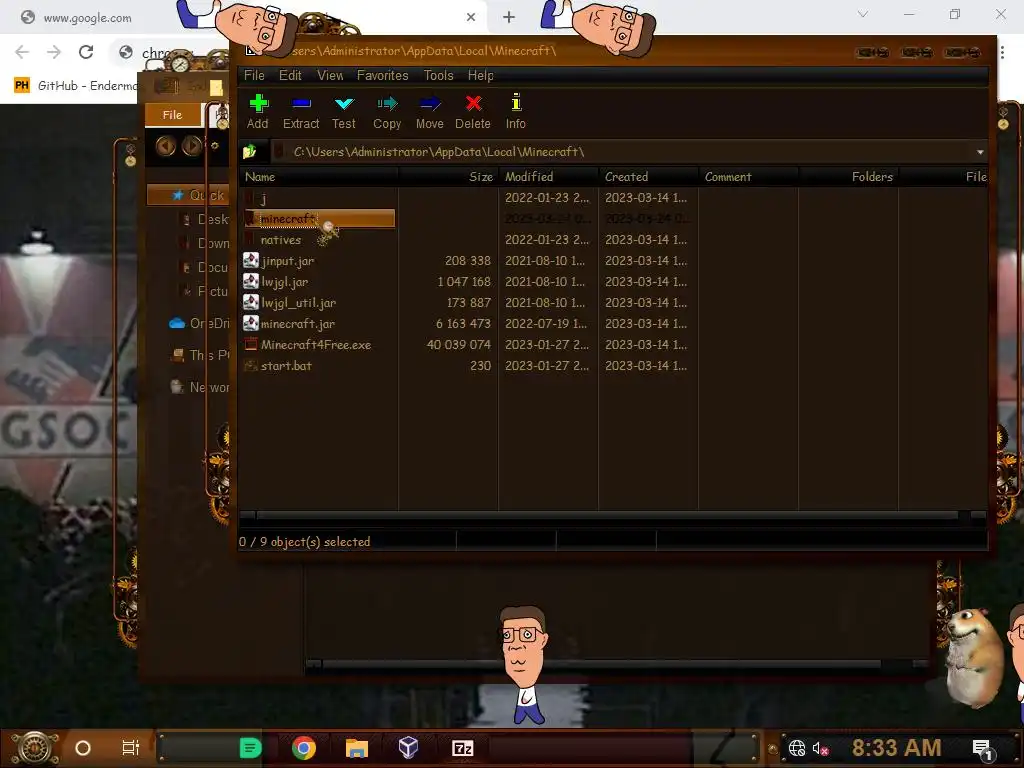
Task: Click the Cortana circle on the taskbar
Action: (83, 748)
